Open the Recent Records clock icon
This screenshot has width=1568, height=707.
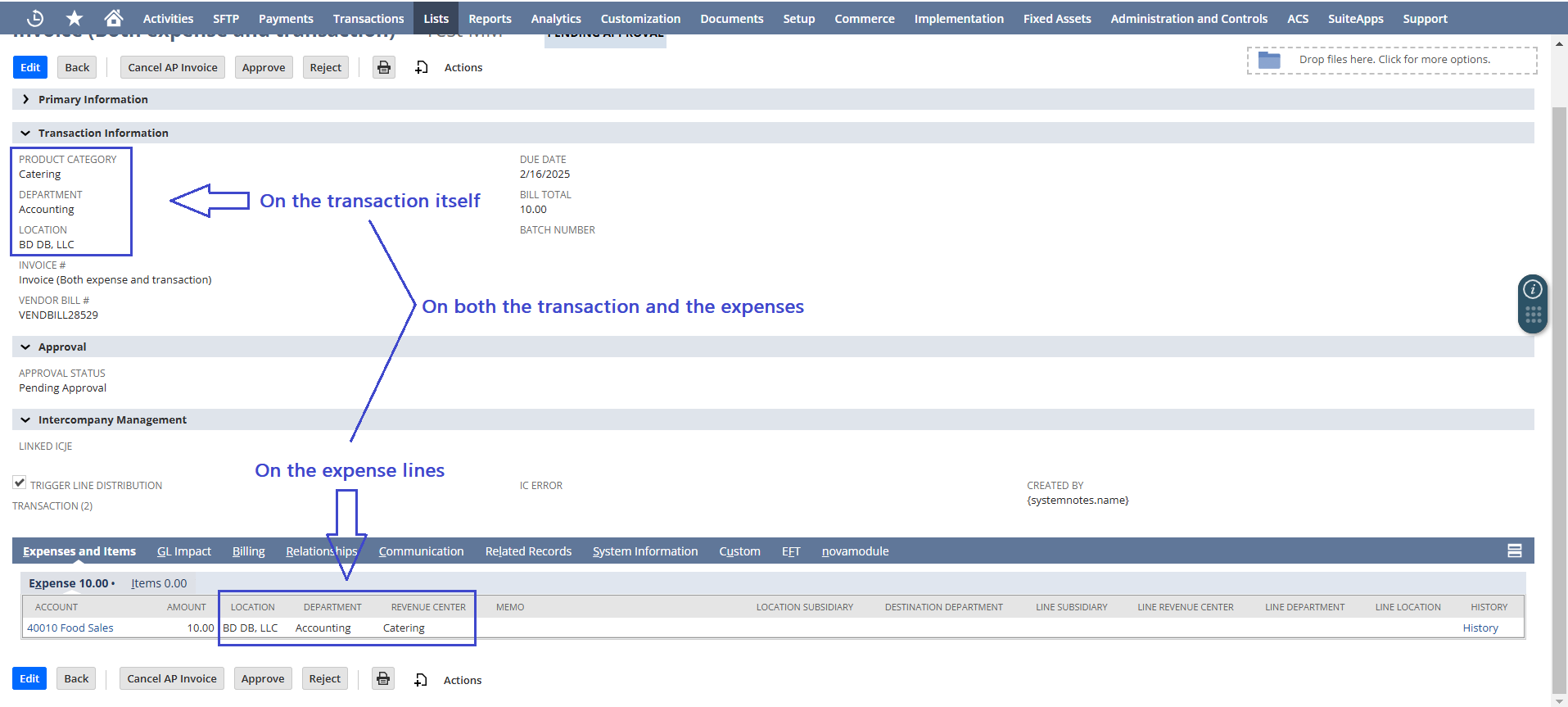pos(35,18)
